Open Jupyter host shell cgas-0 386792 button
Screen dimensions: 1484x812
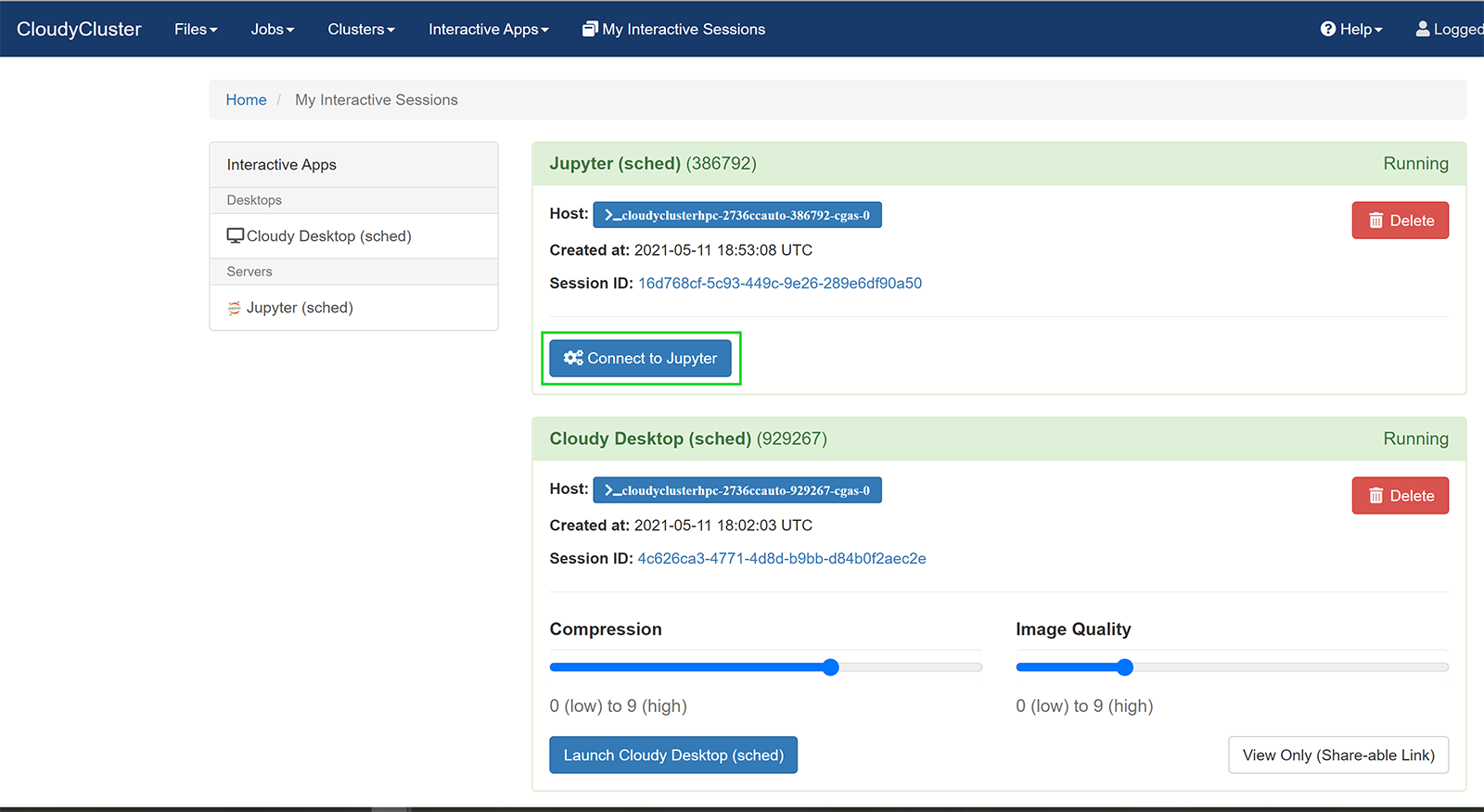point(737,215)
